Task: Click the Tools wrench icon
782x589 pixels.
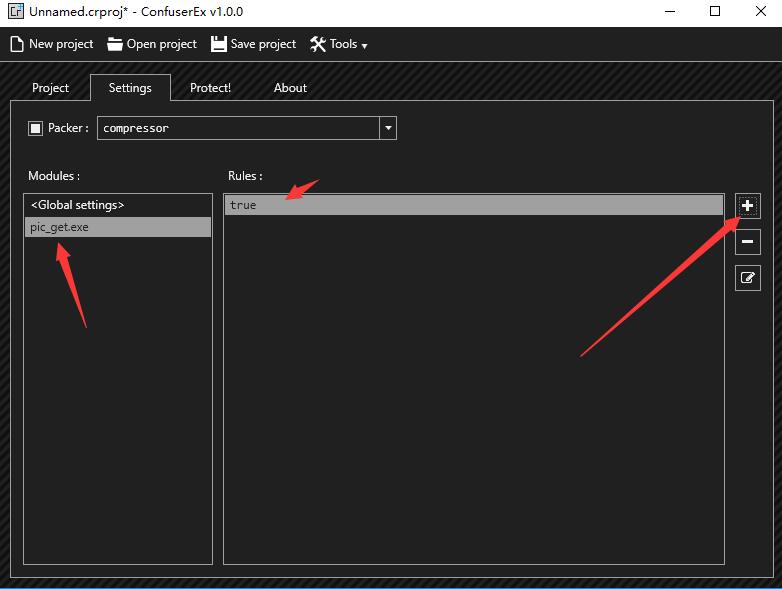Action: (318, 44)
